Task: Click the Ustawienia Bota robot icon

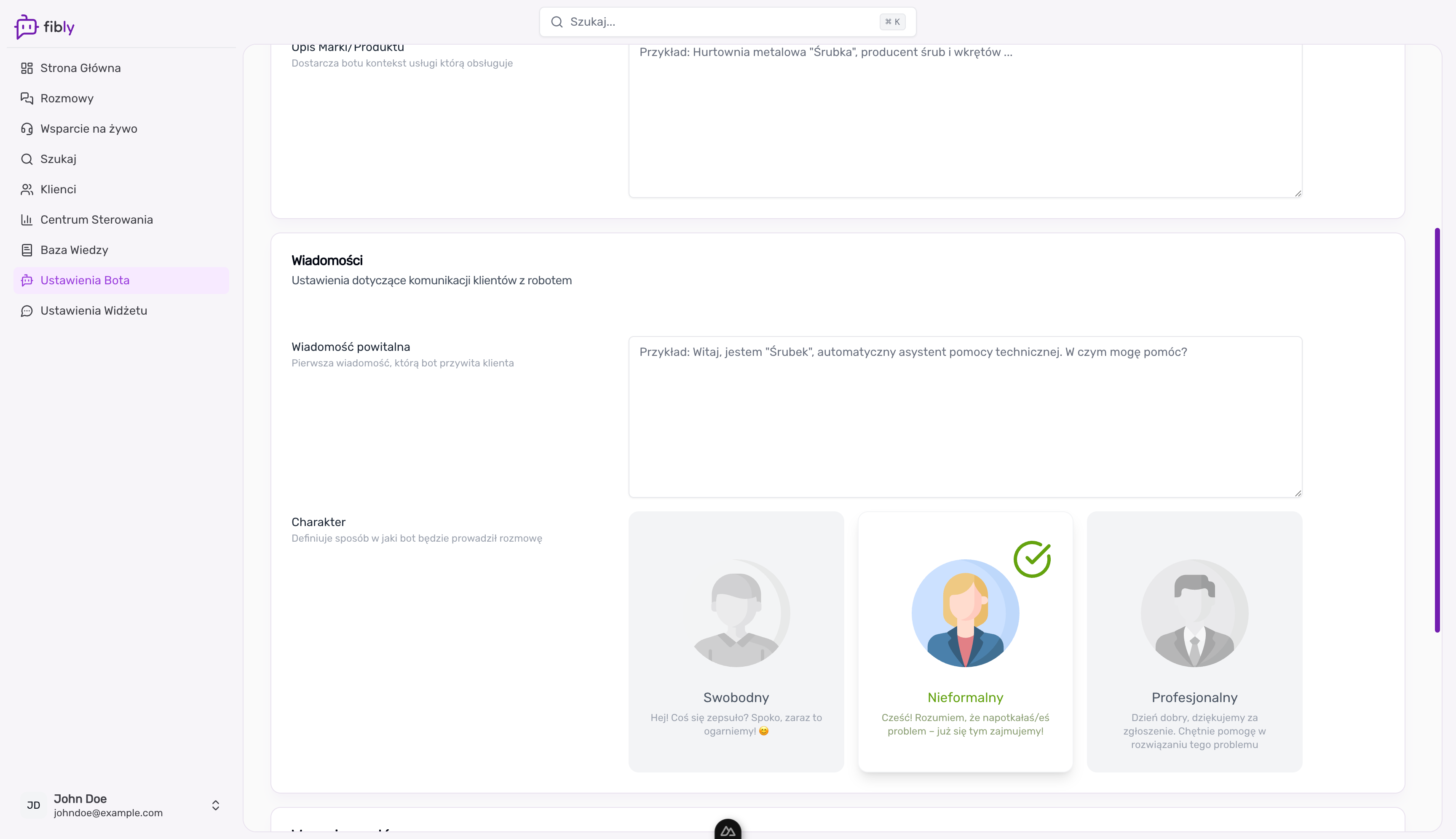Action: (27, 281)
